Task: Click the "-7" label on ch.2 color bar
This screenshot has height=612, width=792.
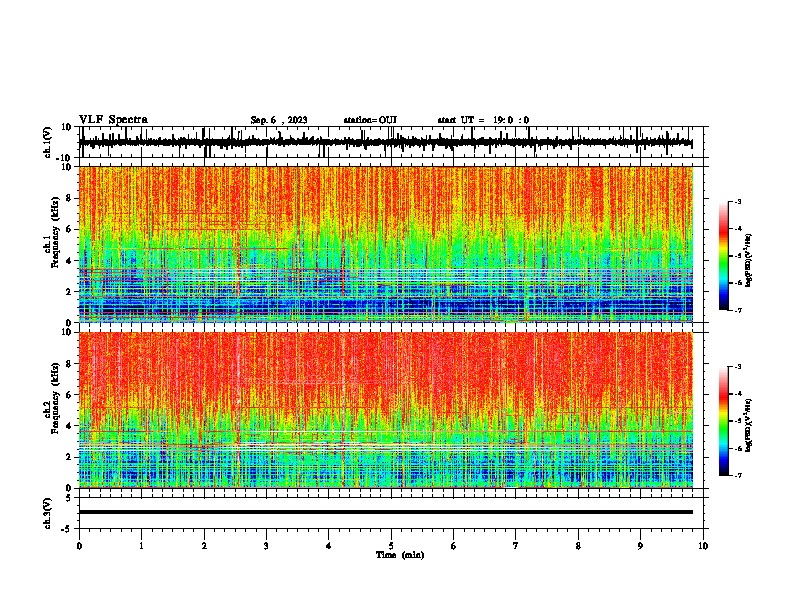Action: (x=738, y=475)
